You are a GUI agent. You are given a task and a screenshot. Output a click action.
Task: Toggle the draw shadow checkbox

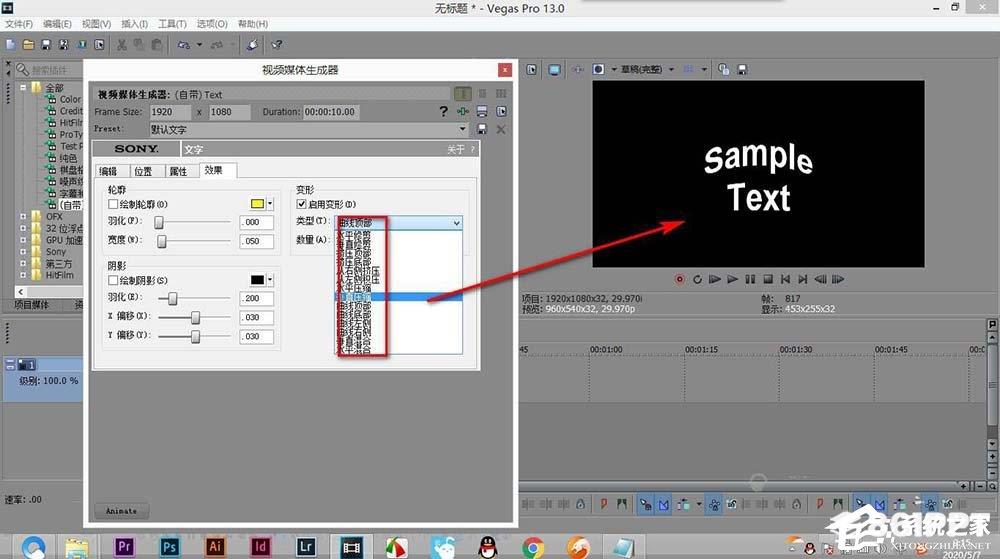coord(113,280)
